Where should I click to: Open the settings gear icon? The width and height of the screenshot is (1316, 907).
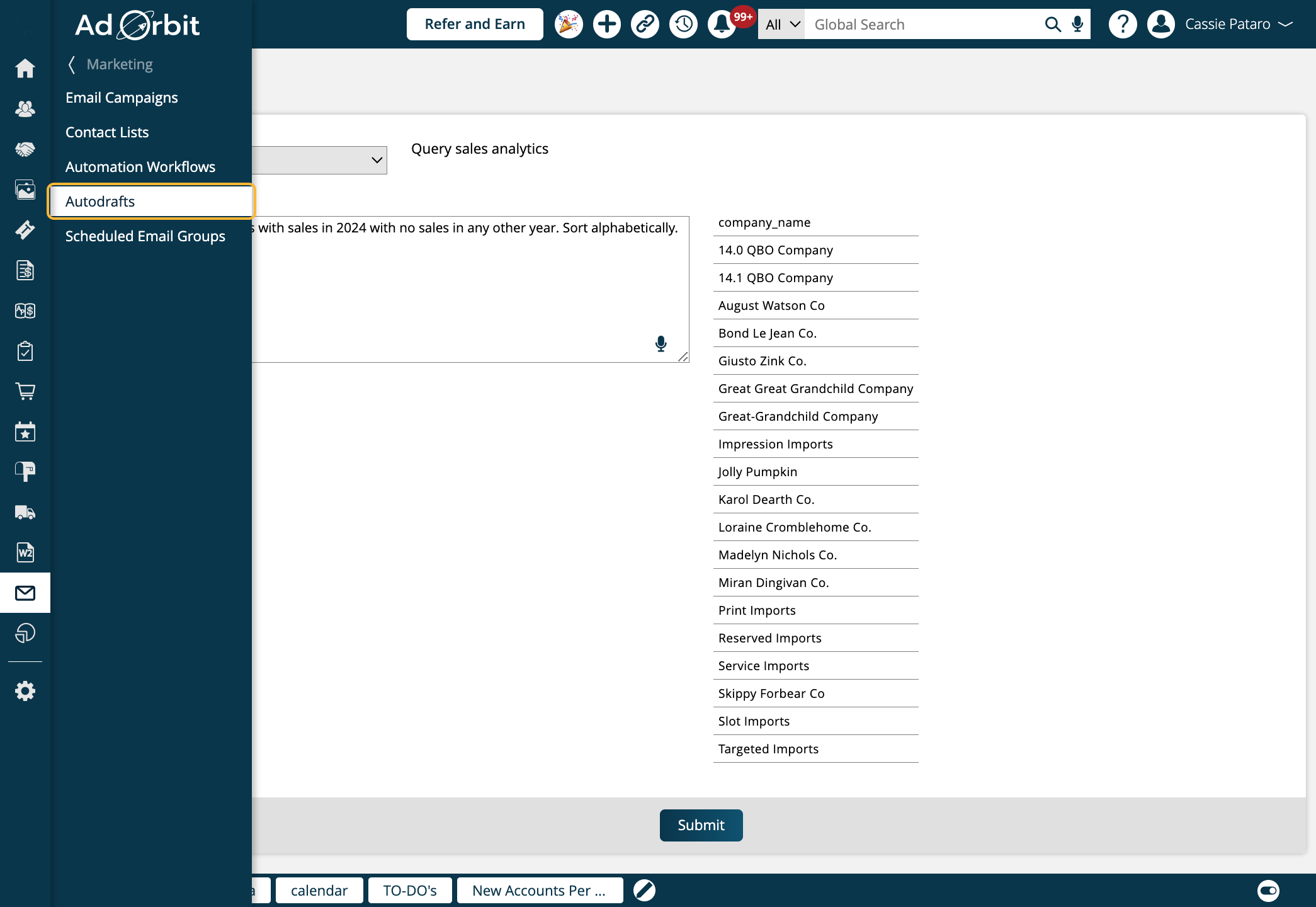pos(25,691)
